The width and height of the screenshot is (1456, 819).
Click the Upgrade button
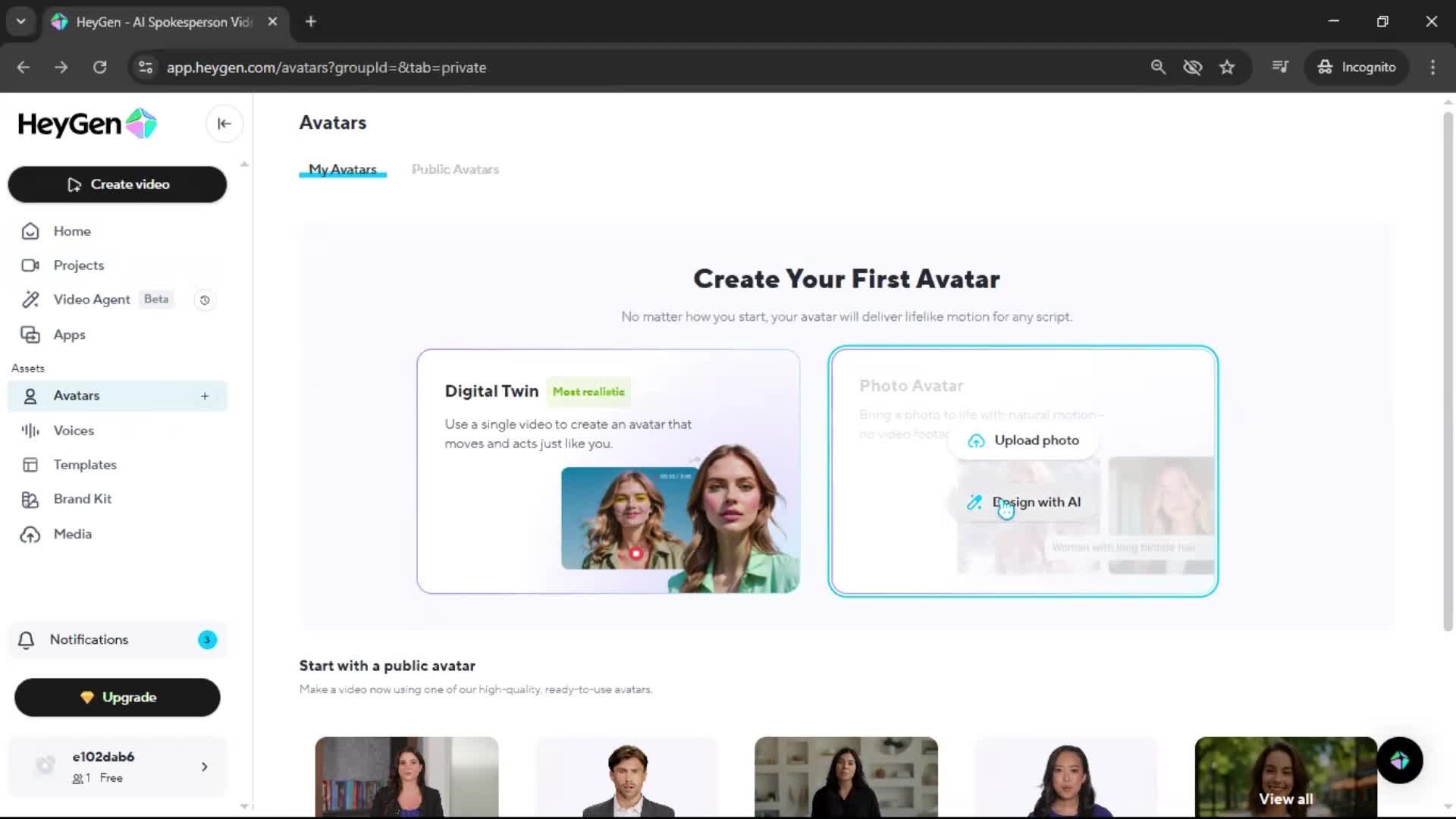coord(118,697)
